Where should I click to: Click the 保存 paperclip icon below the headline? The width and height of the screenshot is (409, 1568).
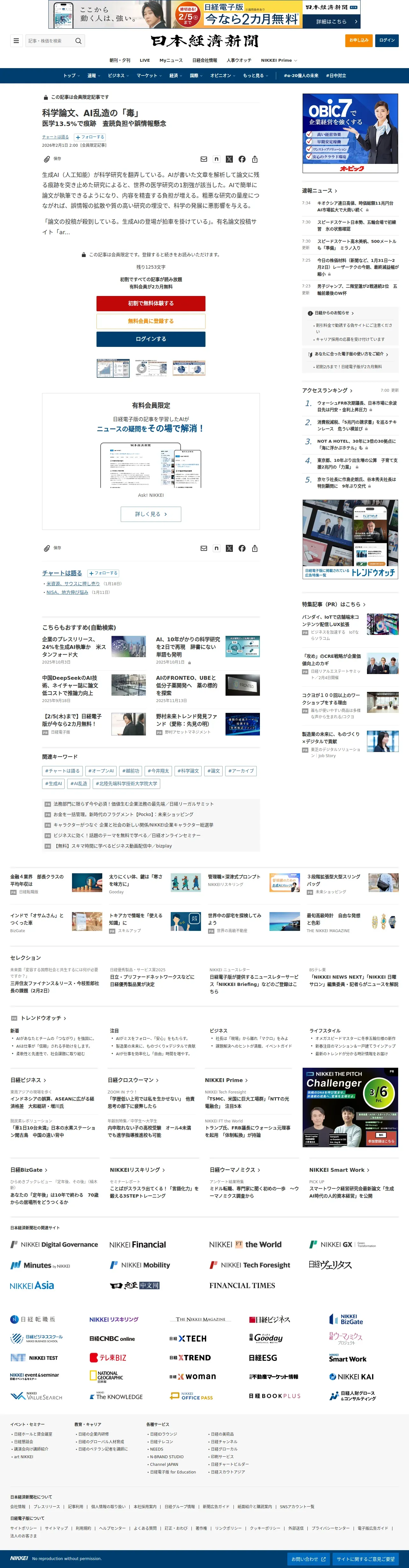tap(47, 159)
